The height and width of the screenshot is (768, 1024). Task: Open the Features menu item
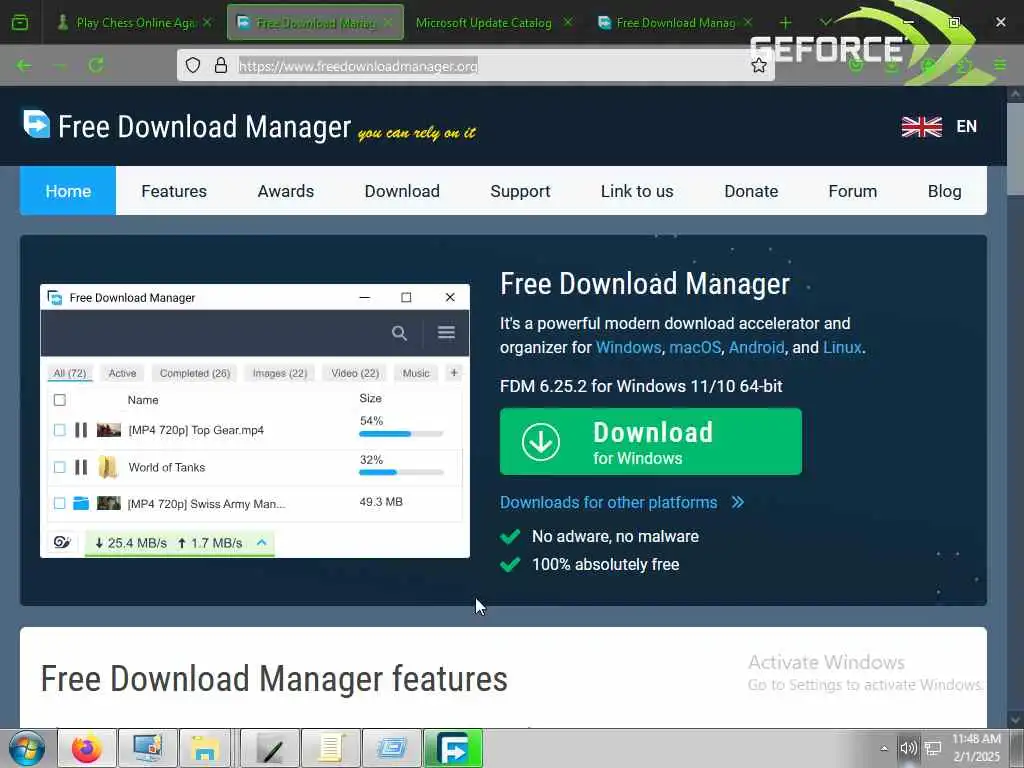click(174, 191)
